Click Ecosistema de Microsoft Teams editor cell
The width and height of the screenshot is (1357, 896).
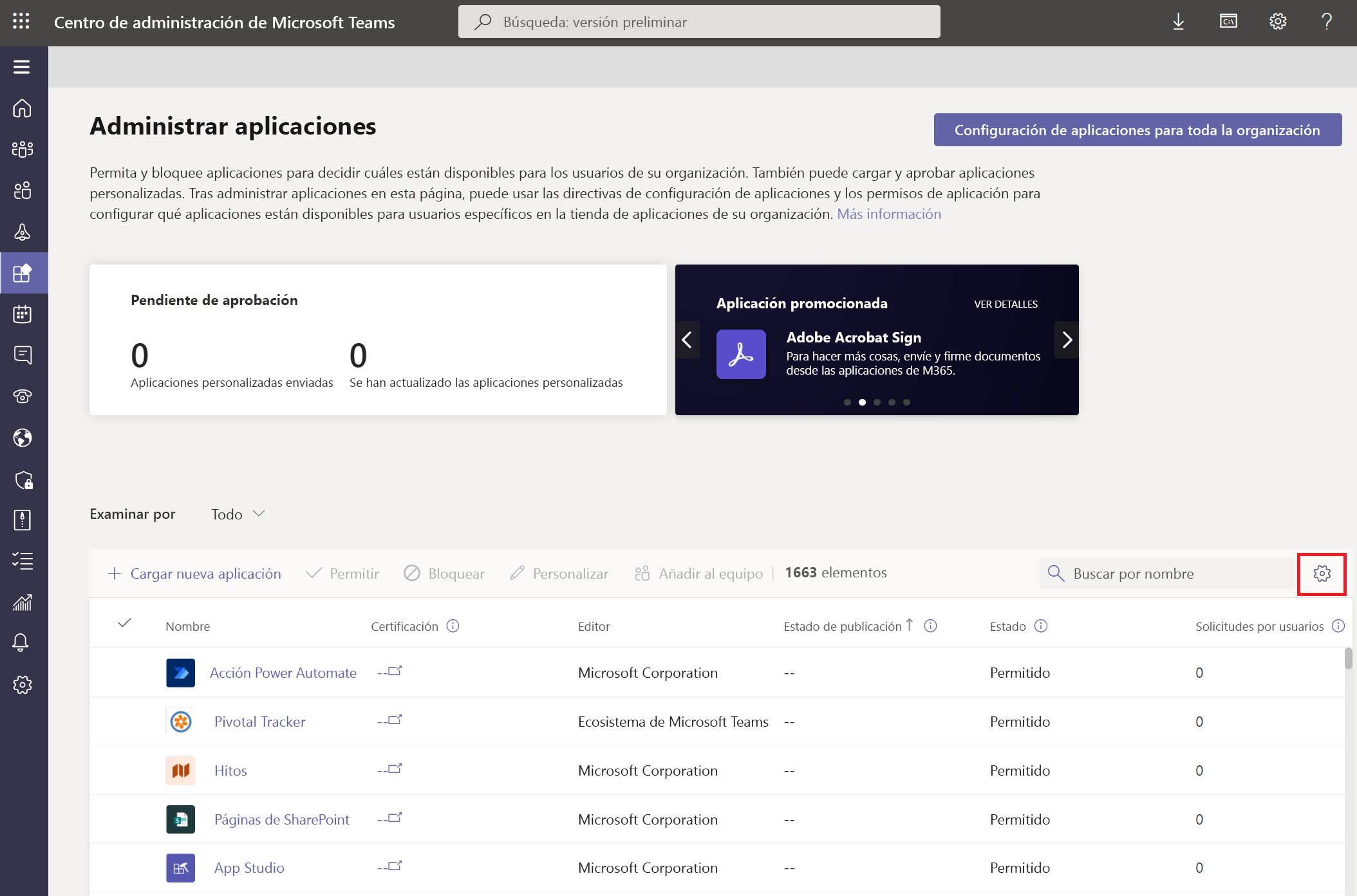coord(673,722)
